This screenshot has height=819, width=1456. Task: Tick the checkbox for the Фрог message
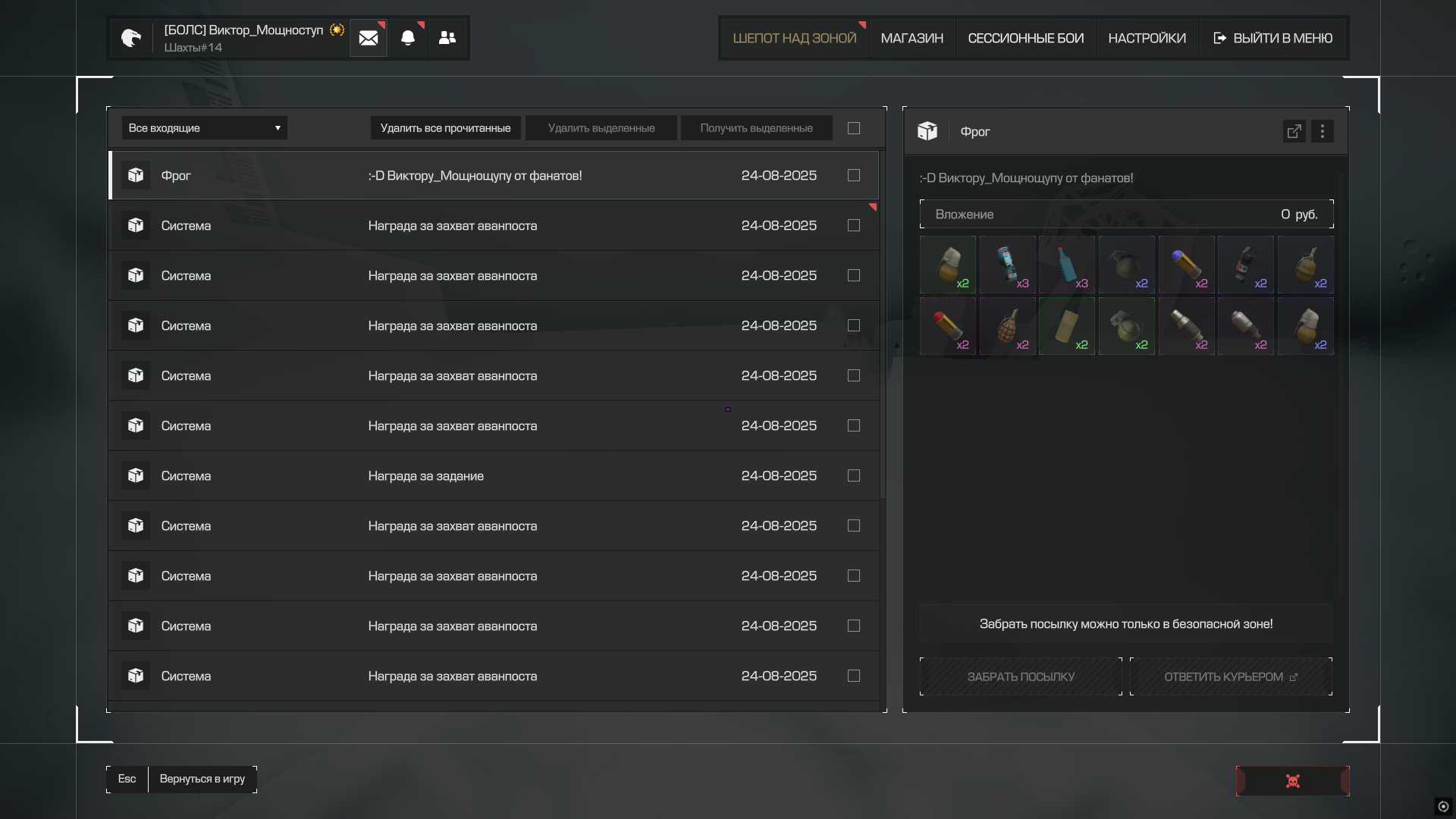pos(854,175)
